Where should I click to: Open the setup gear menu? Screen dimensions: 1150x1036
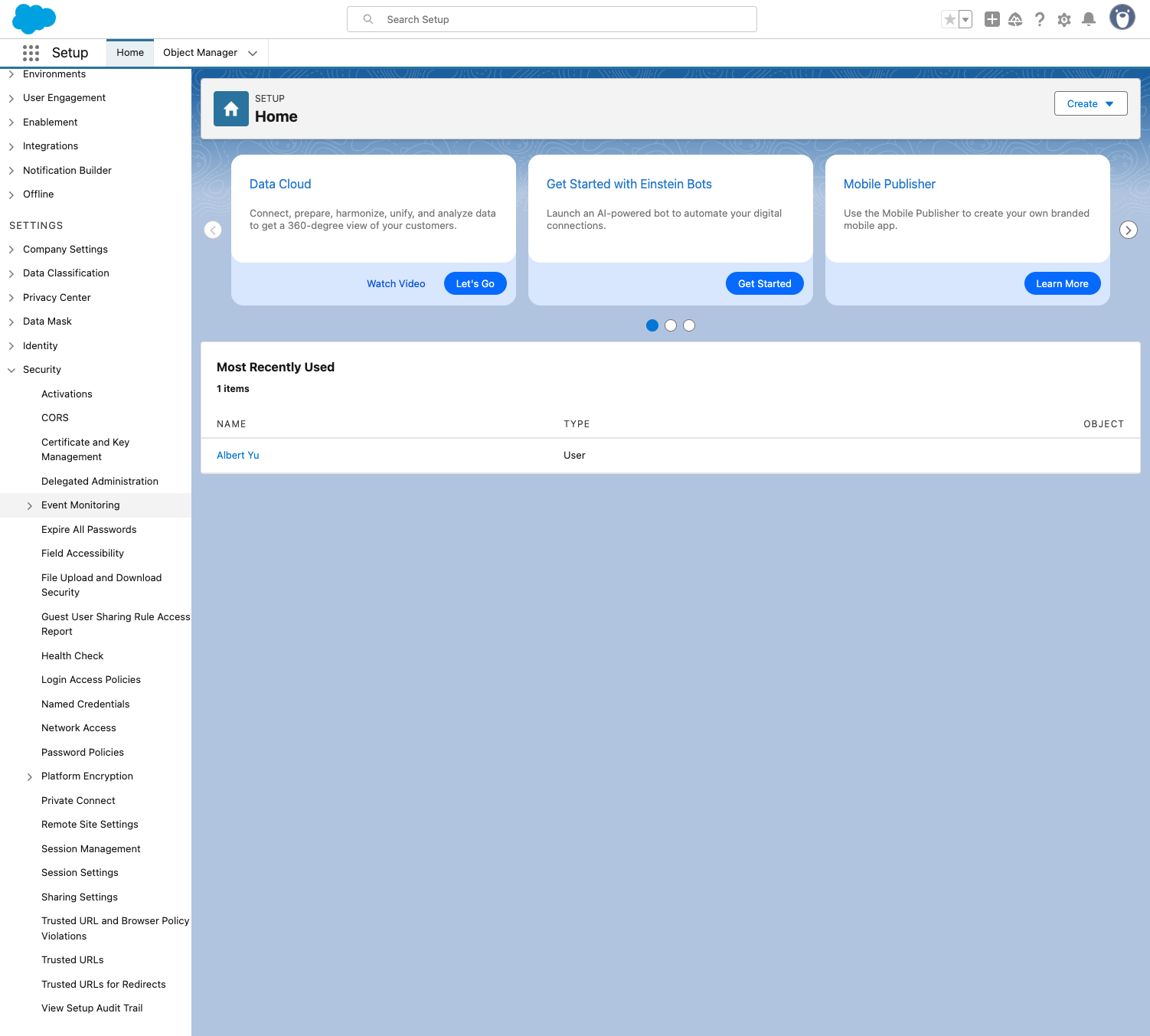[1063, 20]
